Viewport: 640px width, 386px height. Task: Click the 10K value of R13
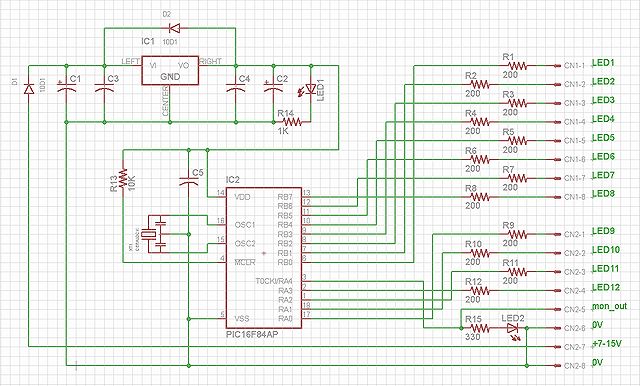[132, 182]
